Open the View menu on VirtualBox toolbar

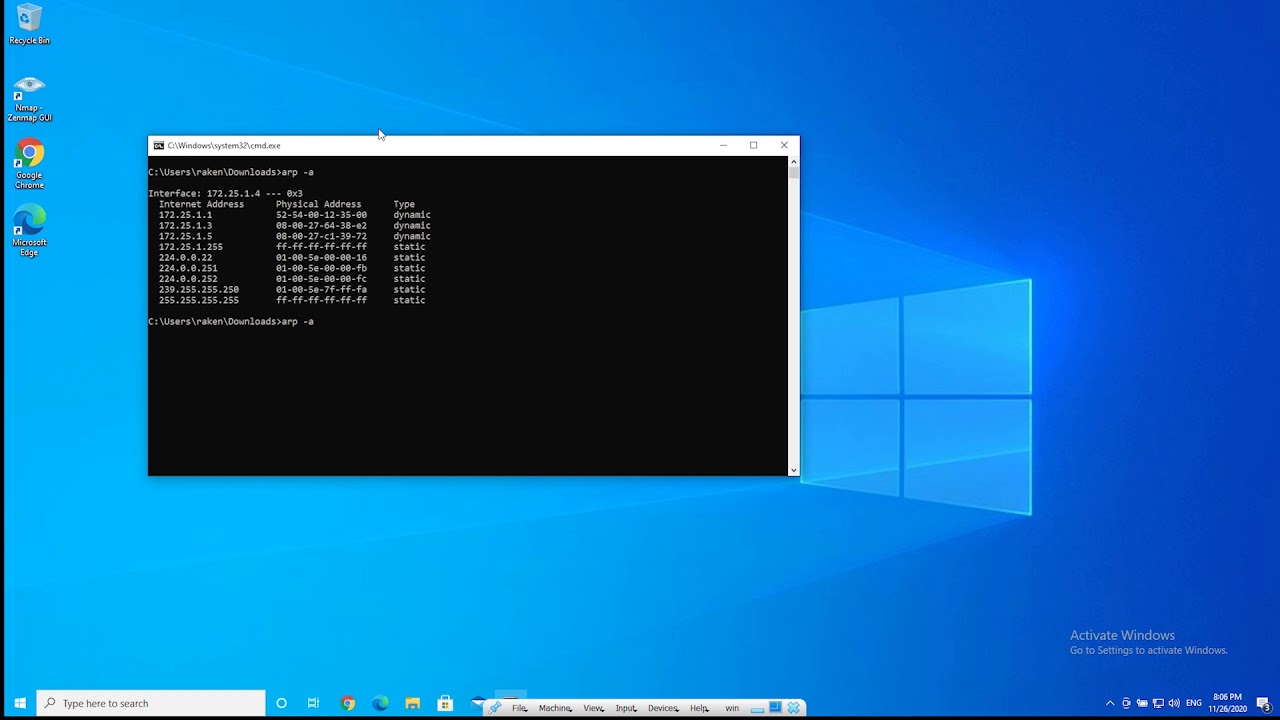593,708
